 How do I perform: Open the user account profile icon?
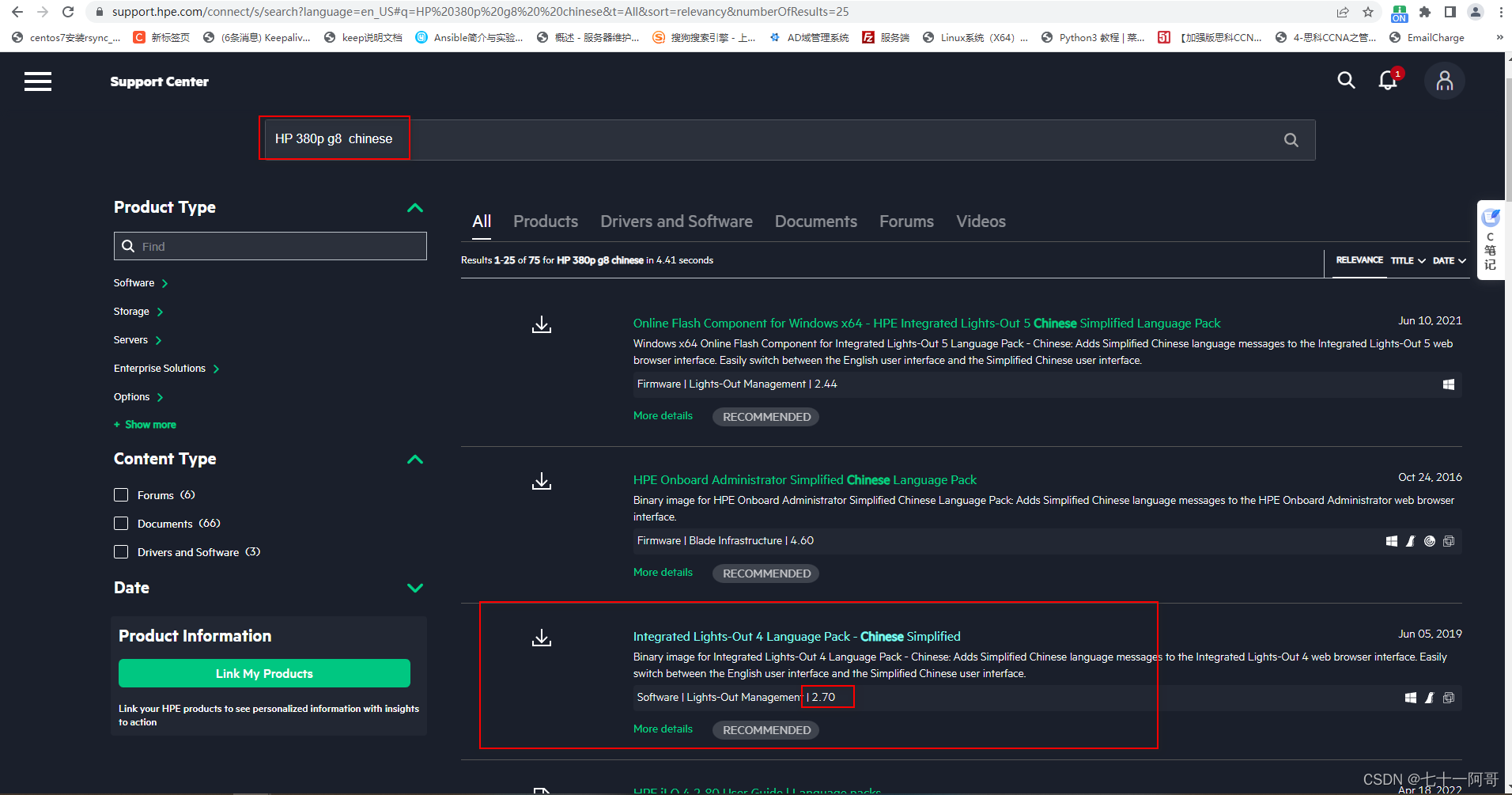click(x=1445, y=81)
